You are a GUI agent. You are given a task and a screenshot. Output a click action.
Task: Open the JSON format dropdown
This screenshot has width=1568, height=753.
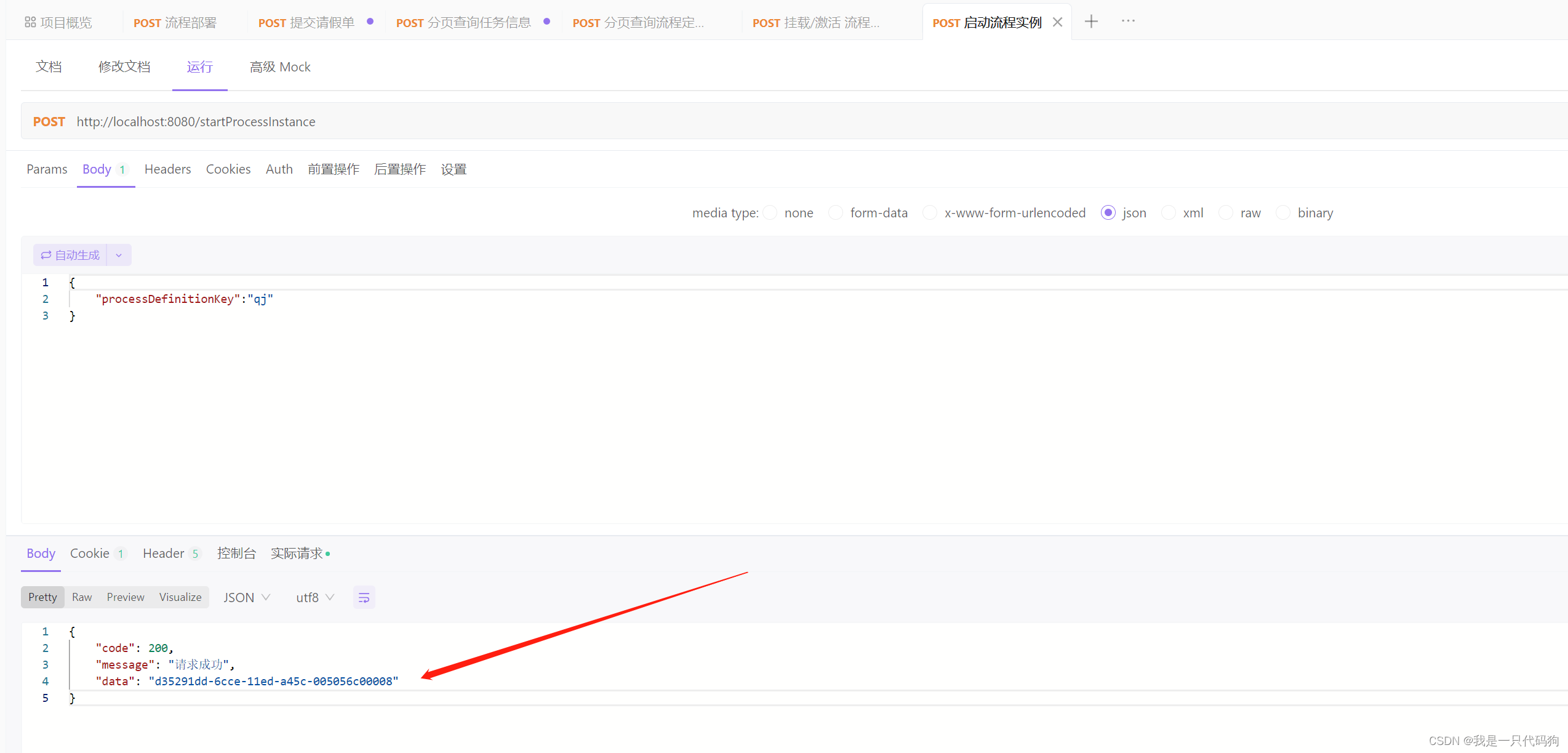247,597
